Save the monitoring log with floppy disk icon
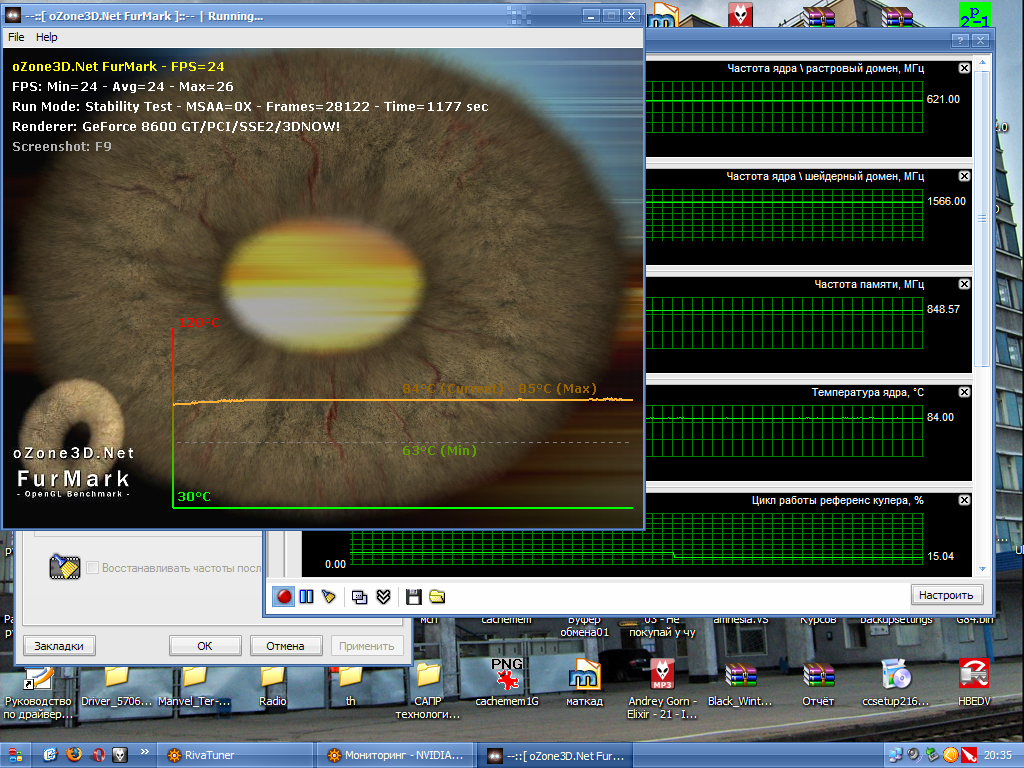This screenshot has height=768, width=1024. pos(414,596)
